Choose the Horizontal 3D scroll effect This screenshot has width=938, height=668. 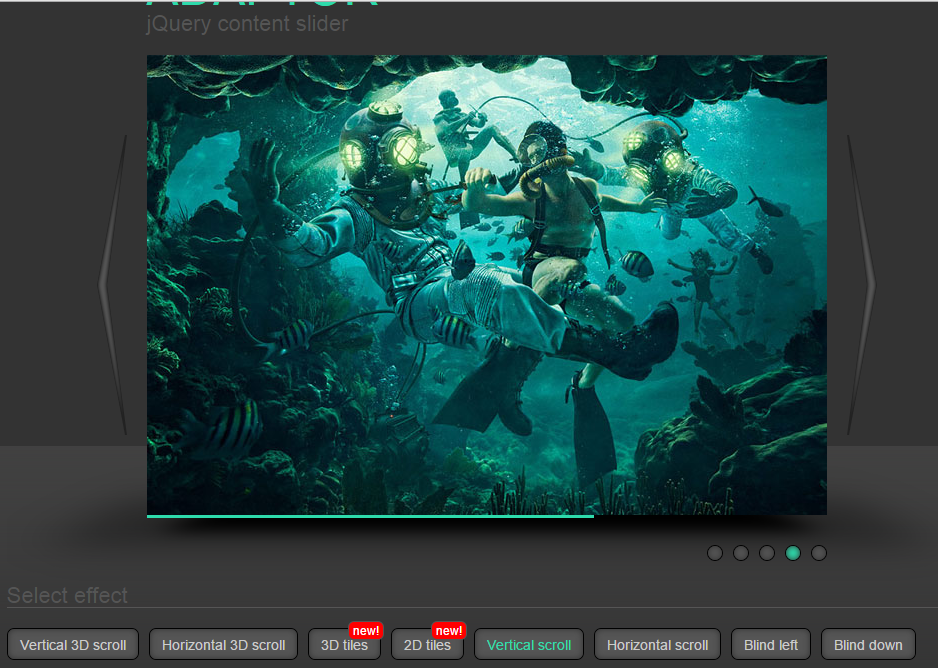tap(223, 645)
